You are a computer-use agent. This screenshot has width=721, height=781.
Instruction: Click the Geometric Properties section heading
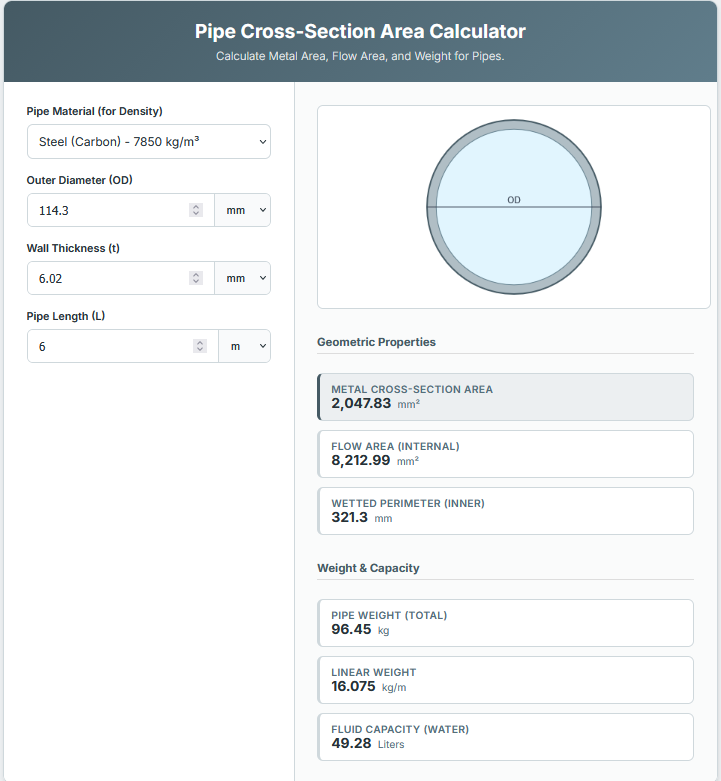[x=376, y=342]
